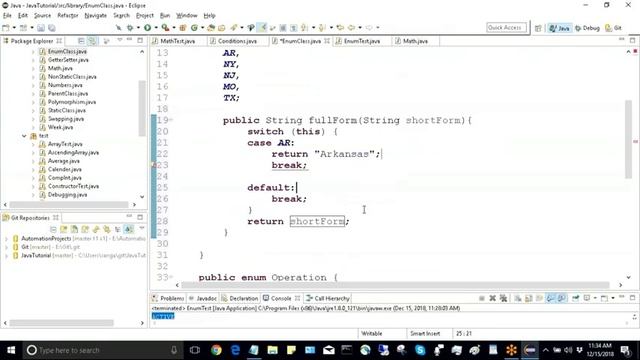Click the Package Explorer vertical scrollbar
This screenshot has height=360, width=640.
142,109
